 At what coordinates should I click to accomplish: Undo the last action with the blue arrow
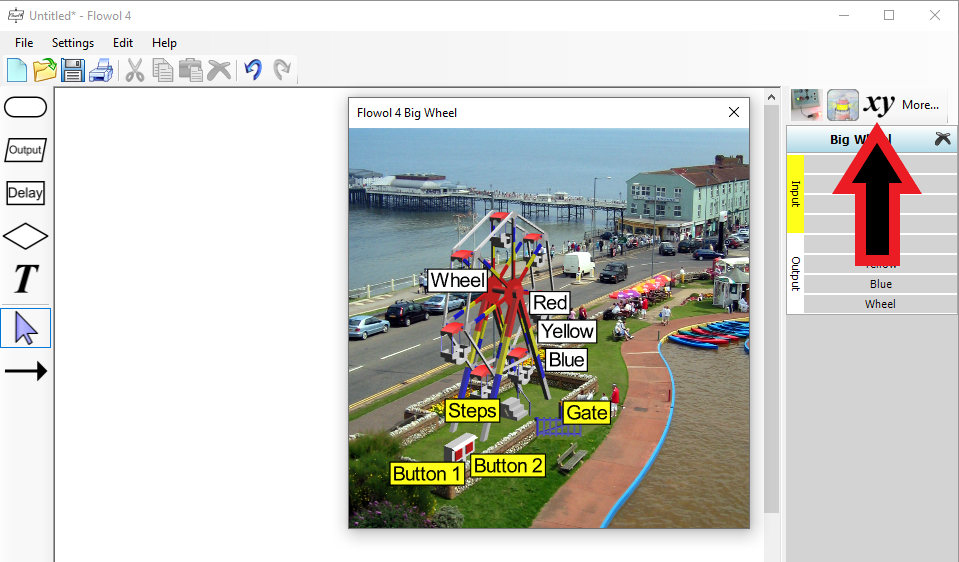(253, 70)
